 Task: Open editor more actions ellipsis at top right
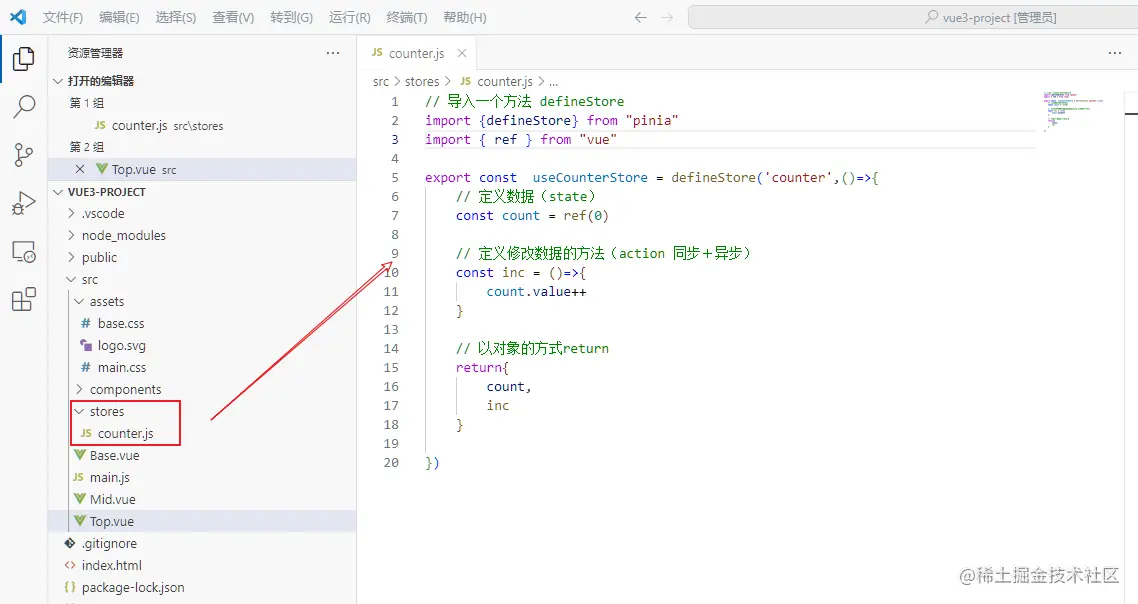coord(1115,53)
